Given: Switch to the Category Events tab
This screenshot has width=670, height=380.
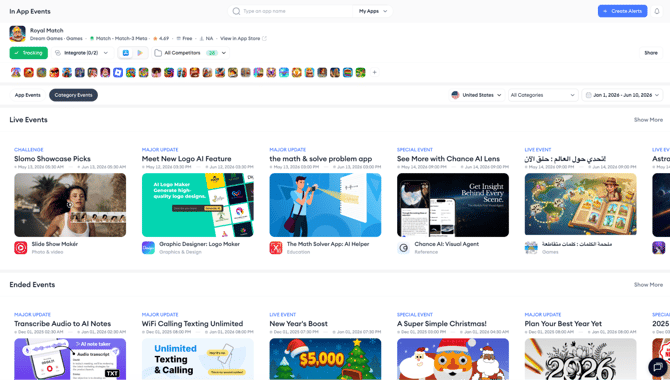Looking at the screenshot, I should [x=73, y=95].
